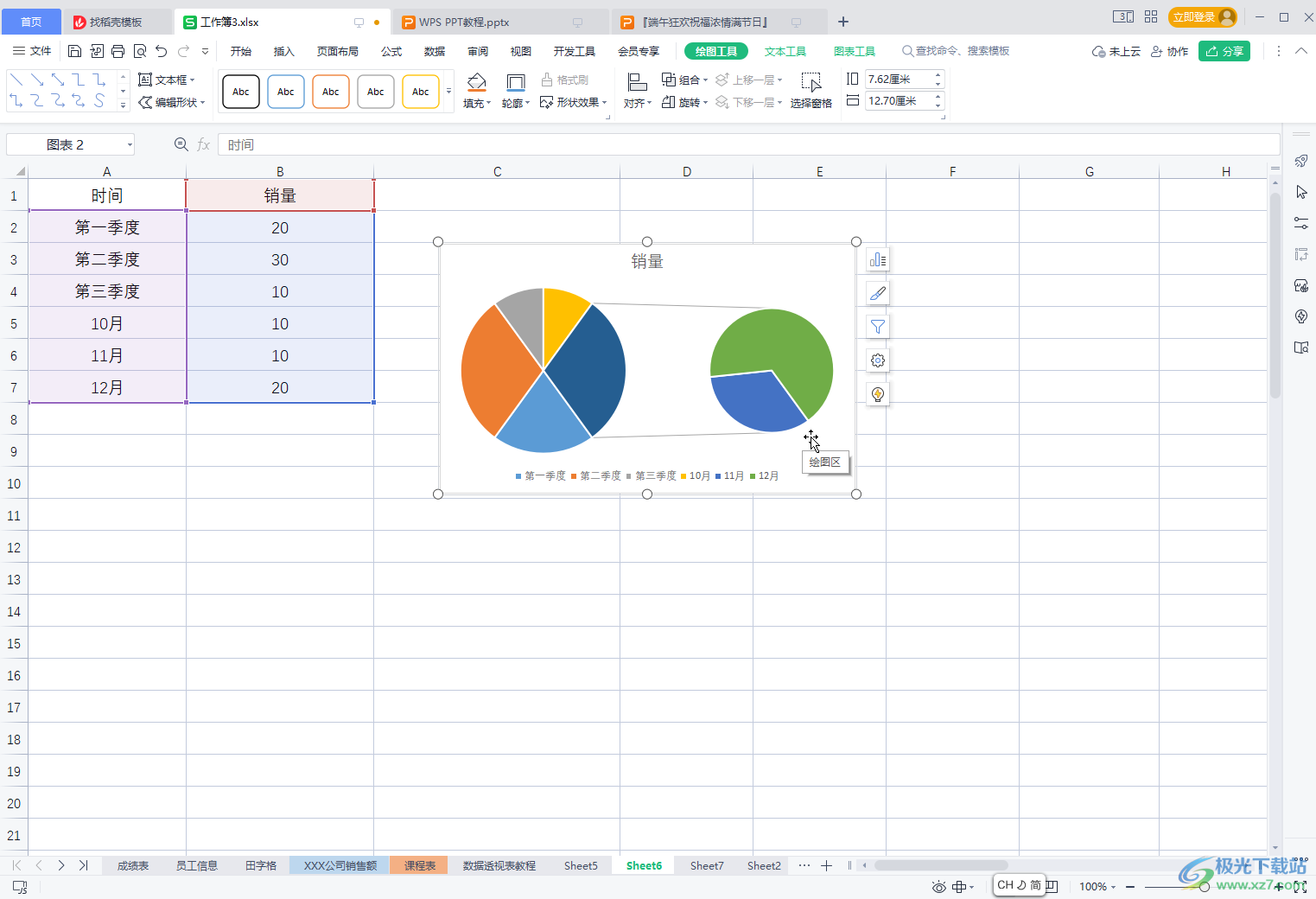The width and height of the screenshot is (1316, 899).
Task: Click the eye protection mode icon
Action: (x=939, y=886)
